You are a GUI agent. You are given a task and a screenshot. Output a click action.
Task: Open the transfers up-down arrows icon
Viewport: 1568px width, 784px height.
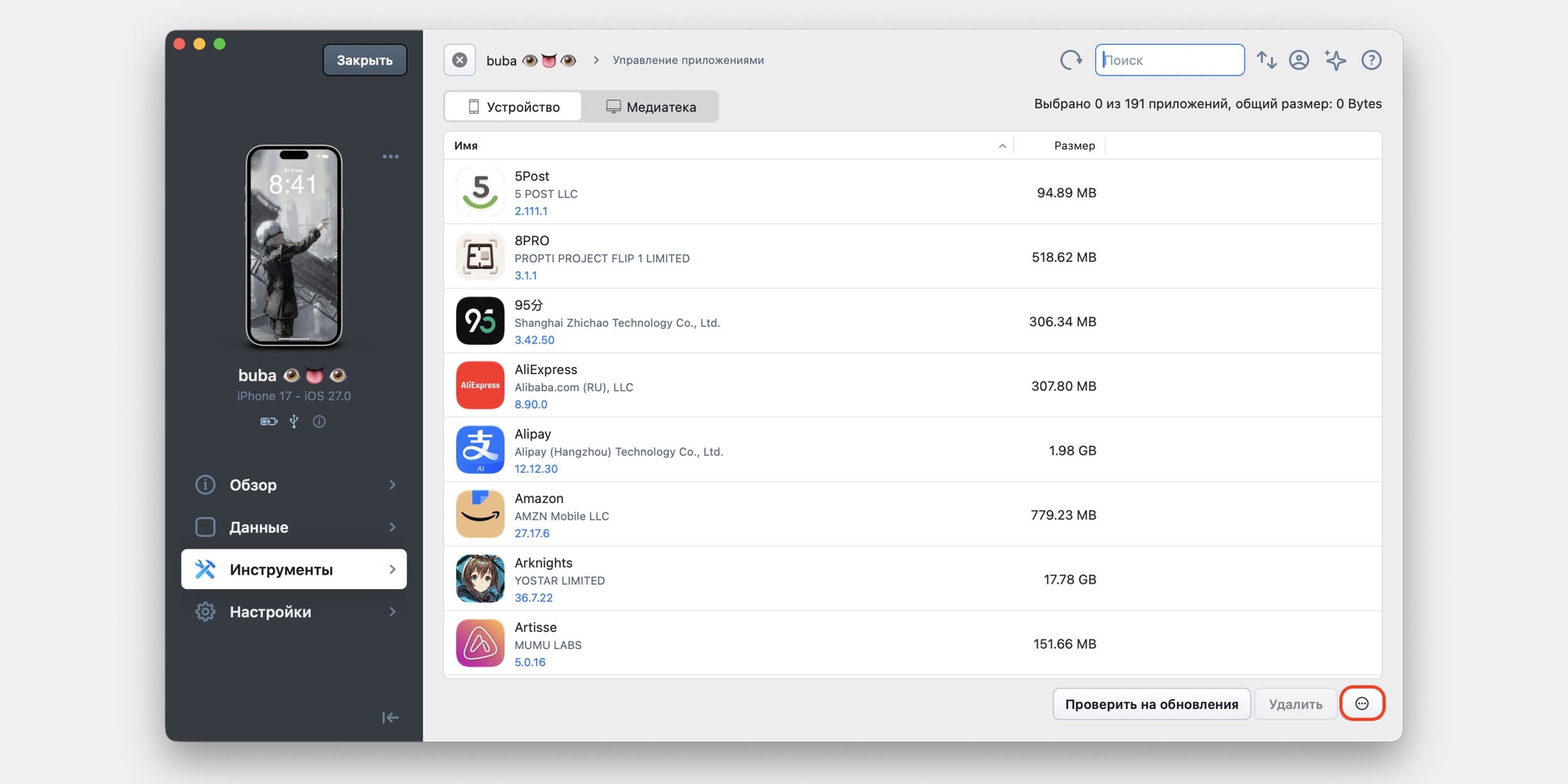click(1266, 60)
